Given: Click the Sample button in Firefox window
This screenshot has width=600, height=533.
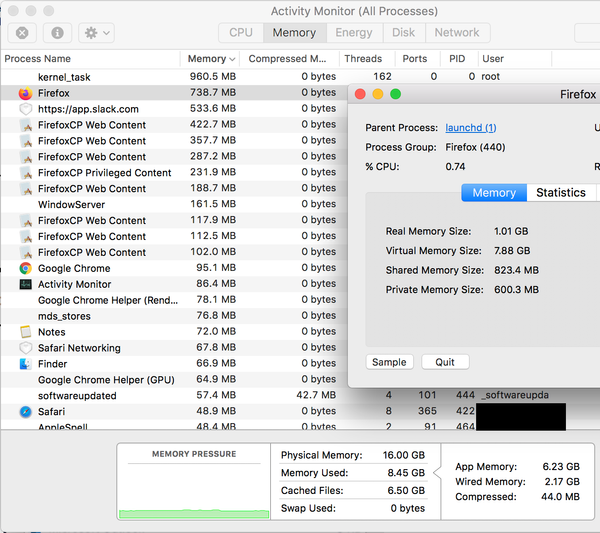Looking at the screenshot, I should [x=390, y=362].
